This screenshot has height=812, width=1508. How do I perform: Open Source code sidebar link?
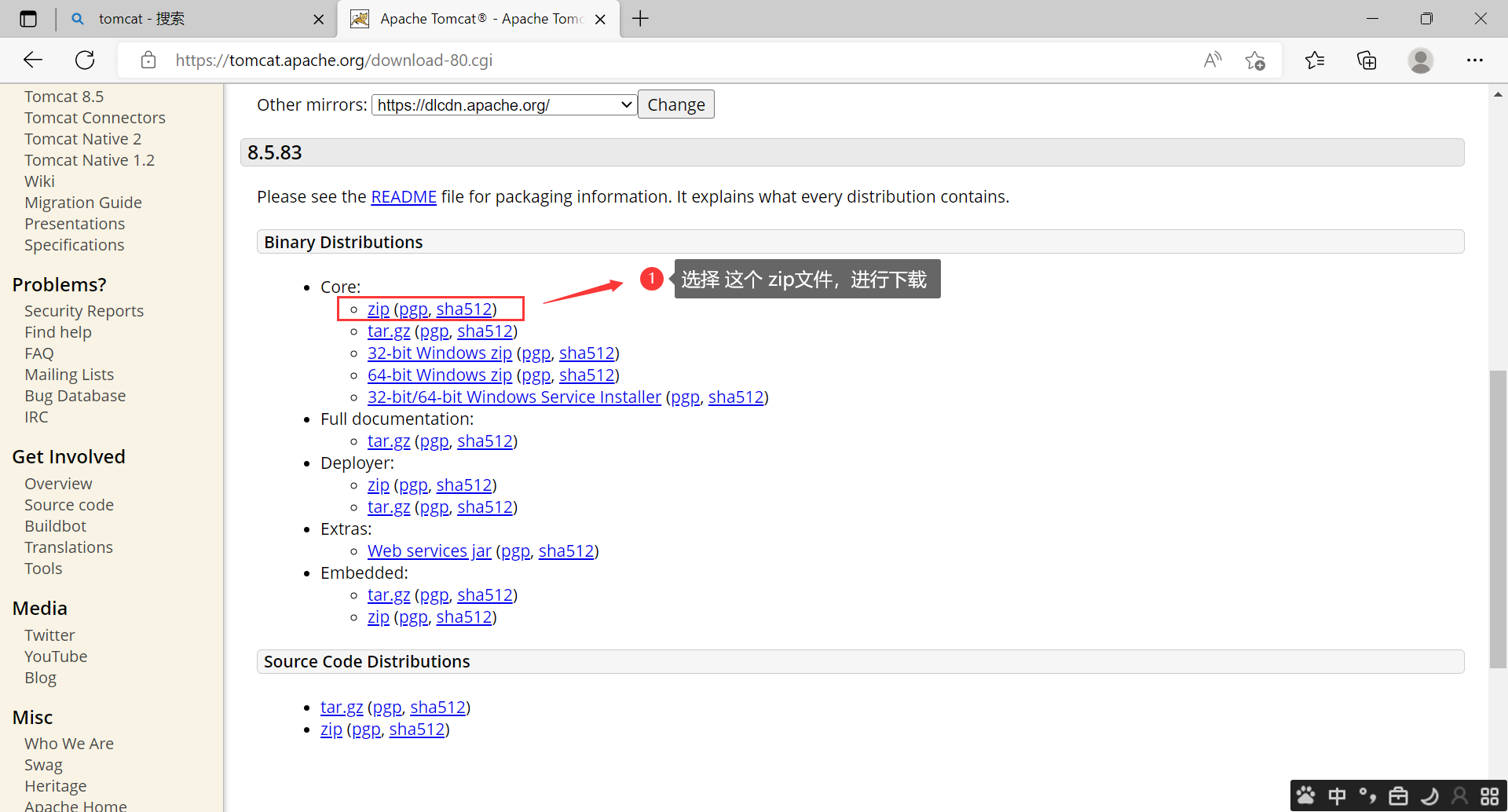(69, 505)
